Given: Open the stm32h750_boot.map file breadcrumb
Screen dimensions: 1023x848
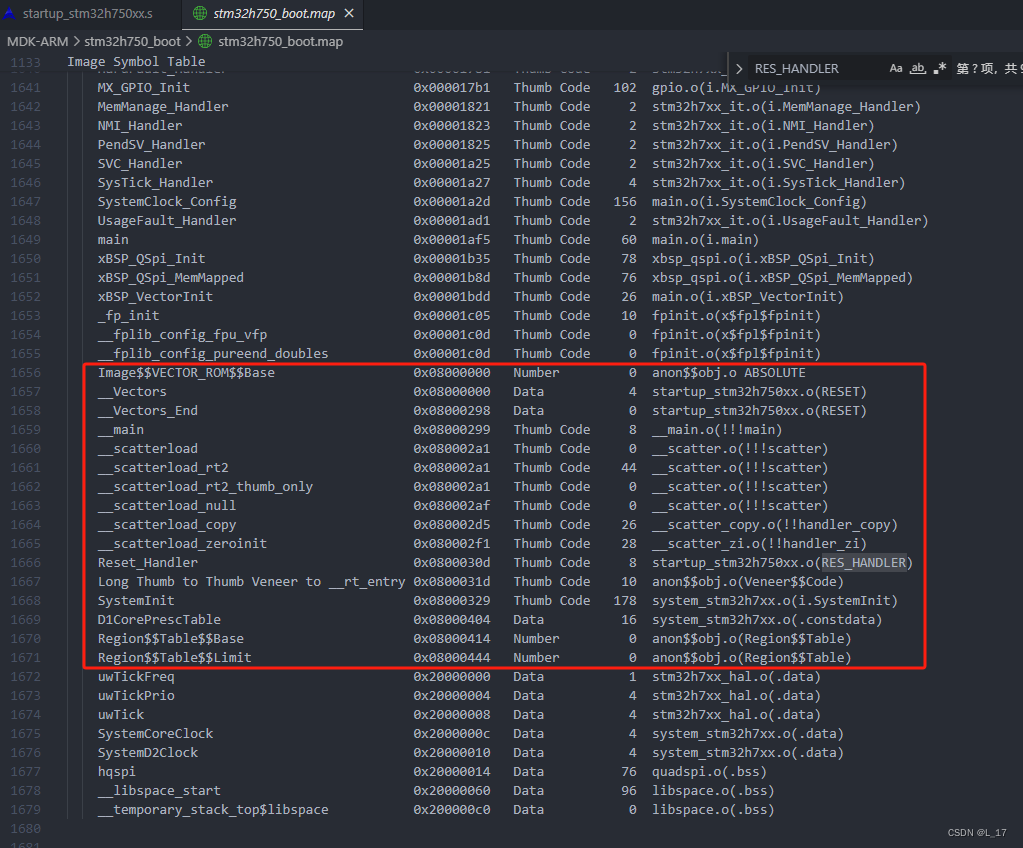Looking at the screenshot, I should pyautogui.click(x=280, y=42).
